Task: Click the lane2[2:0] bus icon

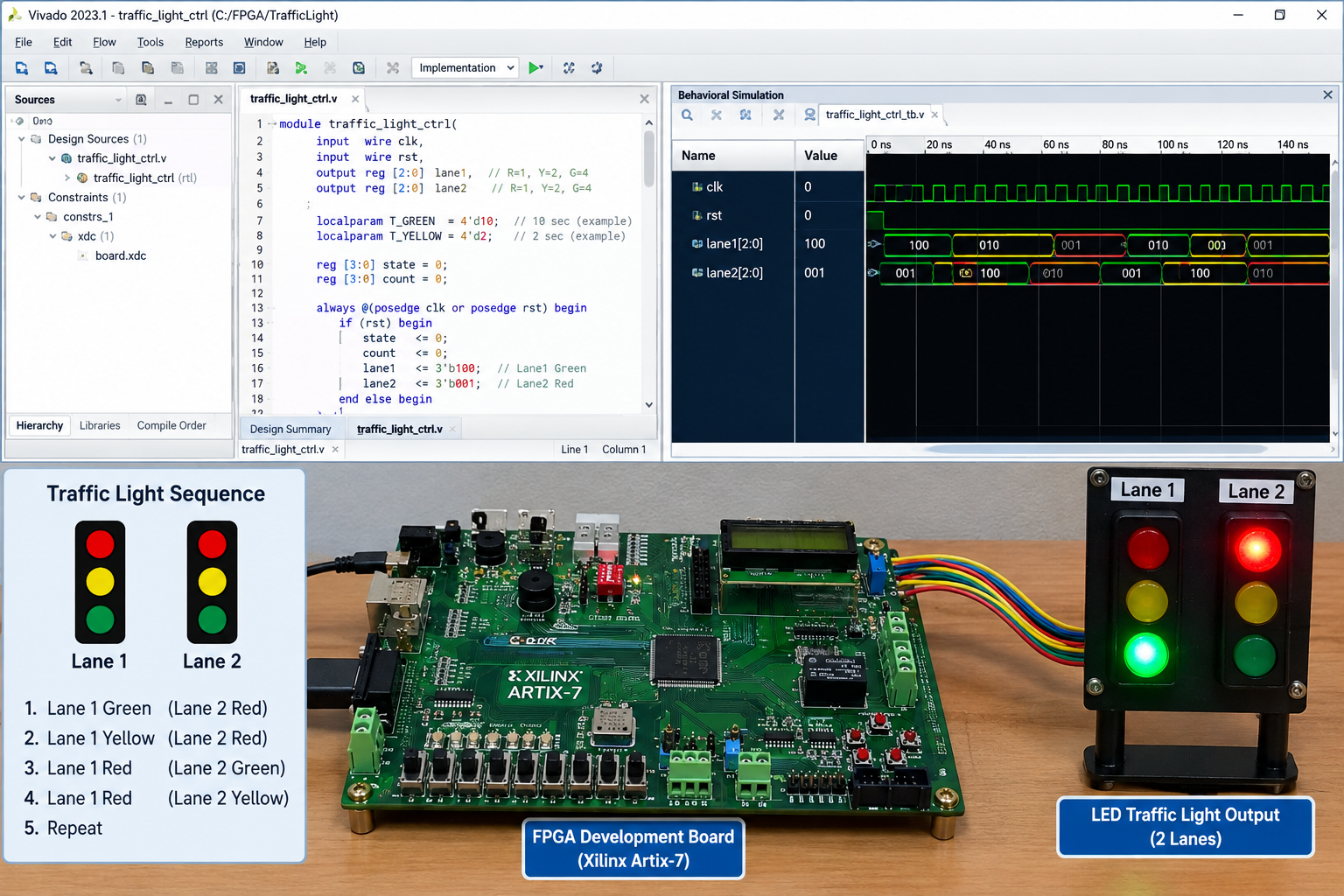Action: click(697, 273)
